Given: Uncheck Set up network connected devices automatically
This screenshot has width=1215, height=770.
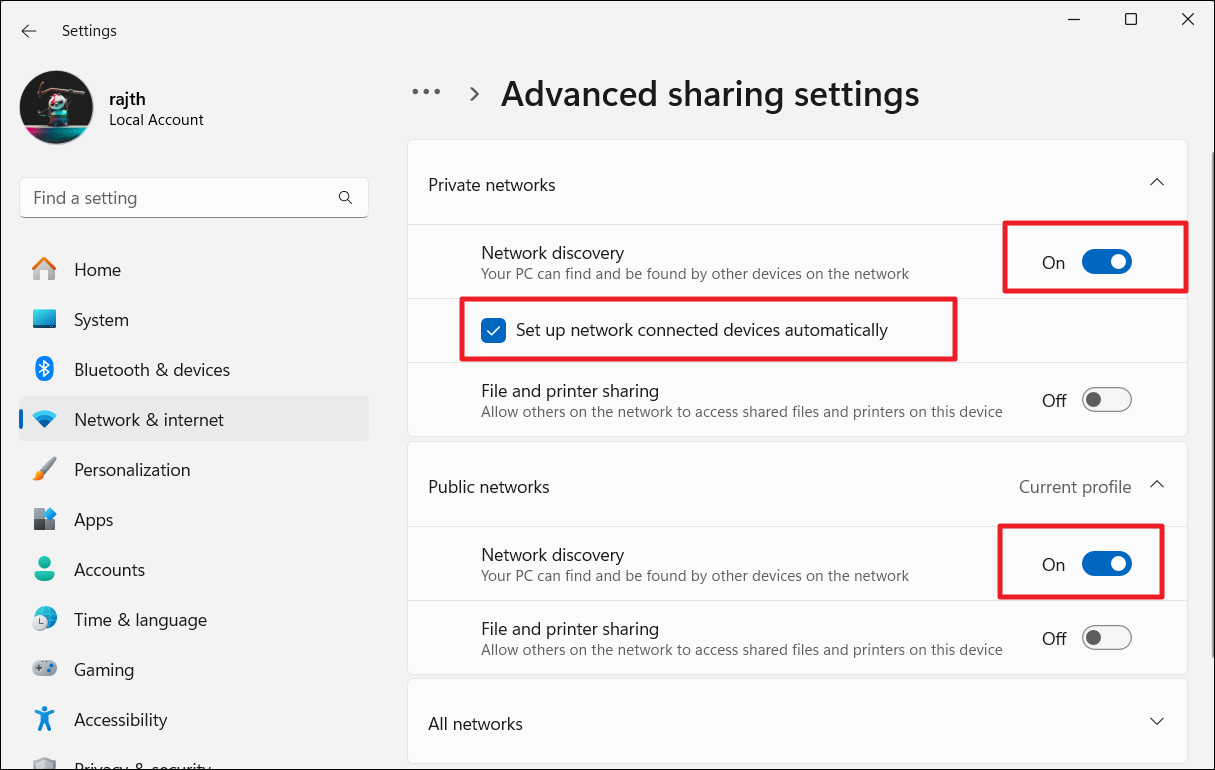Looking at the screenshot, I should [493, 330].
